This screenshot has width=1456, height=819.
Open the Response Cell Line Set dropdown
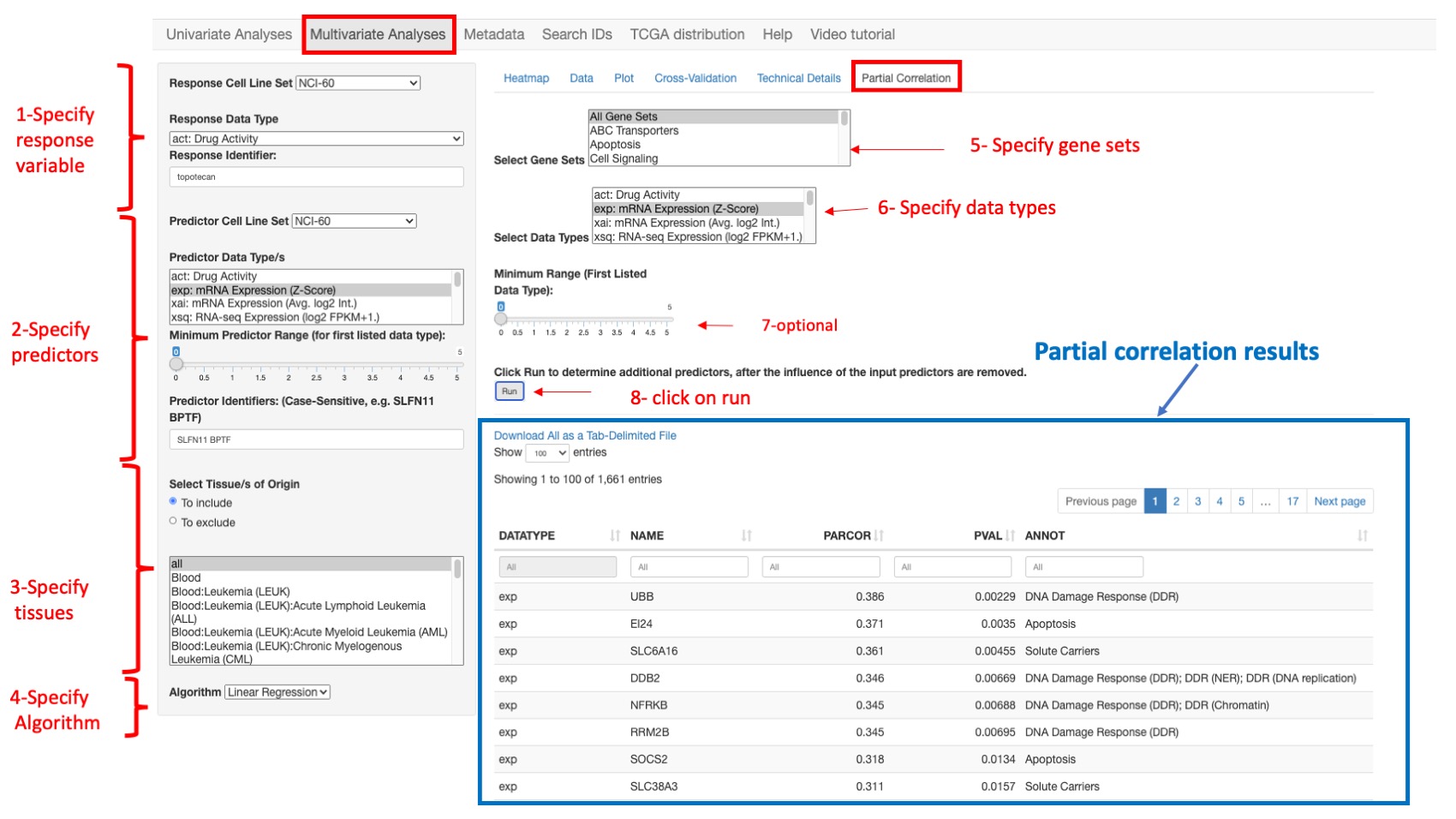point(358,82)
